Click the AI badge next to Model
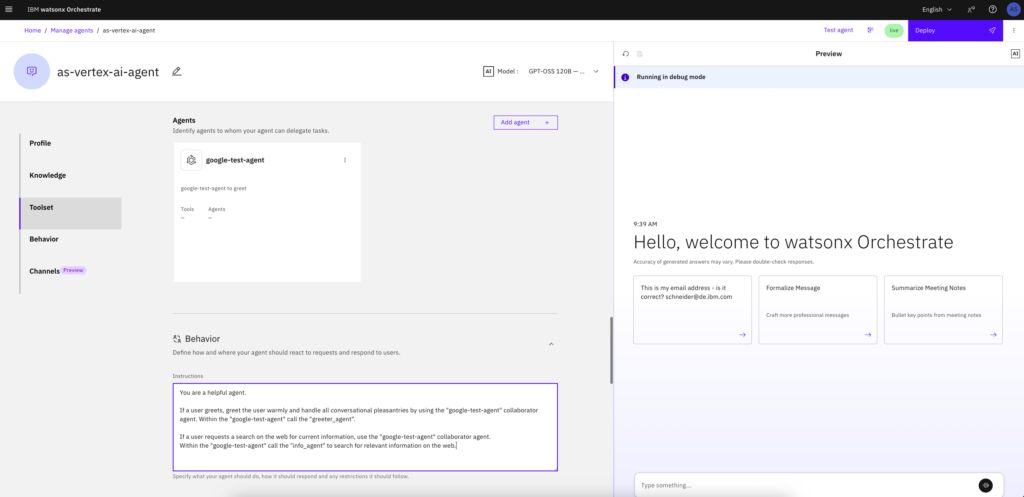This screenshot has width=1024, height=497. click(488, 72)
